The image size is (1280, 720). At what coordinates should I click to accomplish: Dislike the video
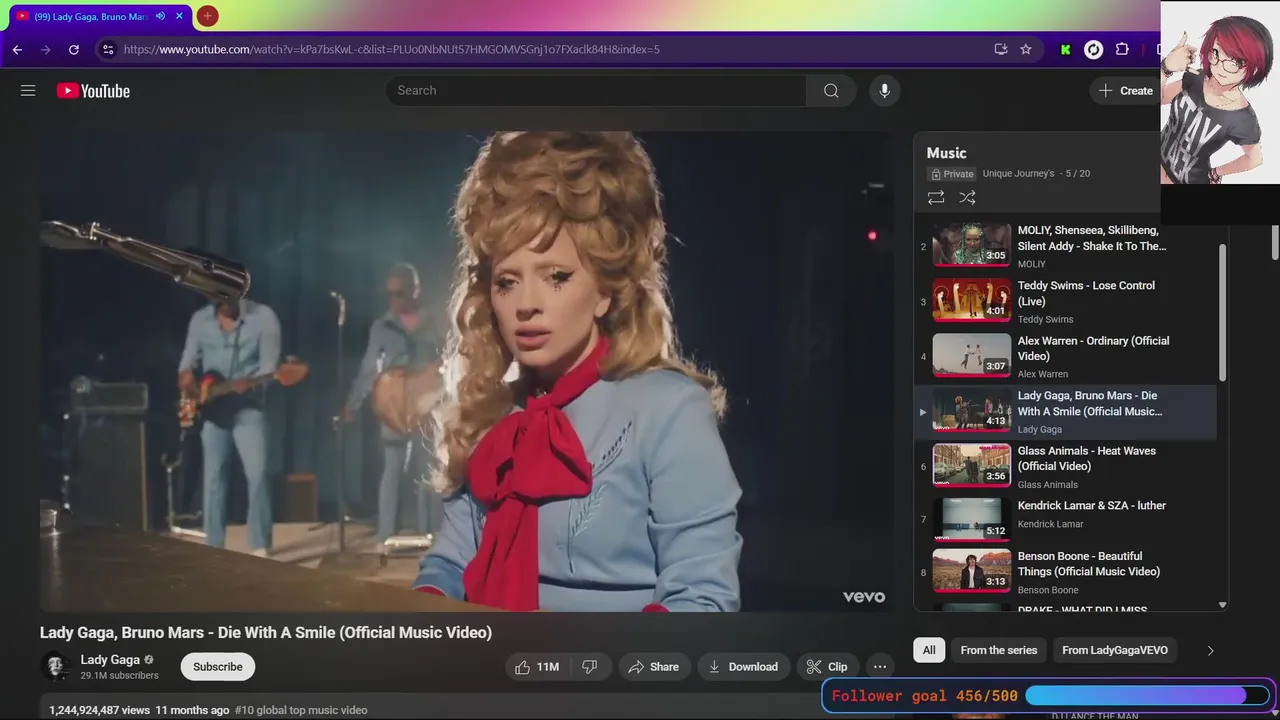point(590,667)
